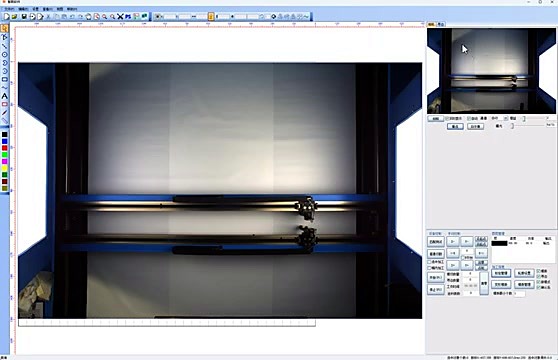The image size is (558, 360).
Task: Open the small dropdown under the camera preview
Action: 505,118
